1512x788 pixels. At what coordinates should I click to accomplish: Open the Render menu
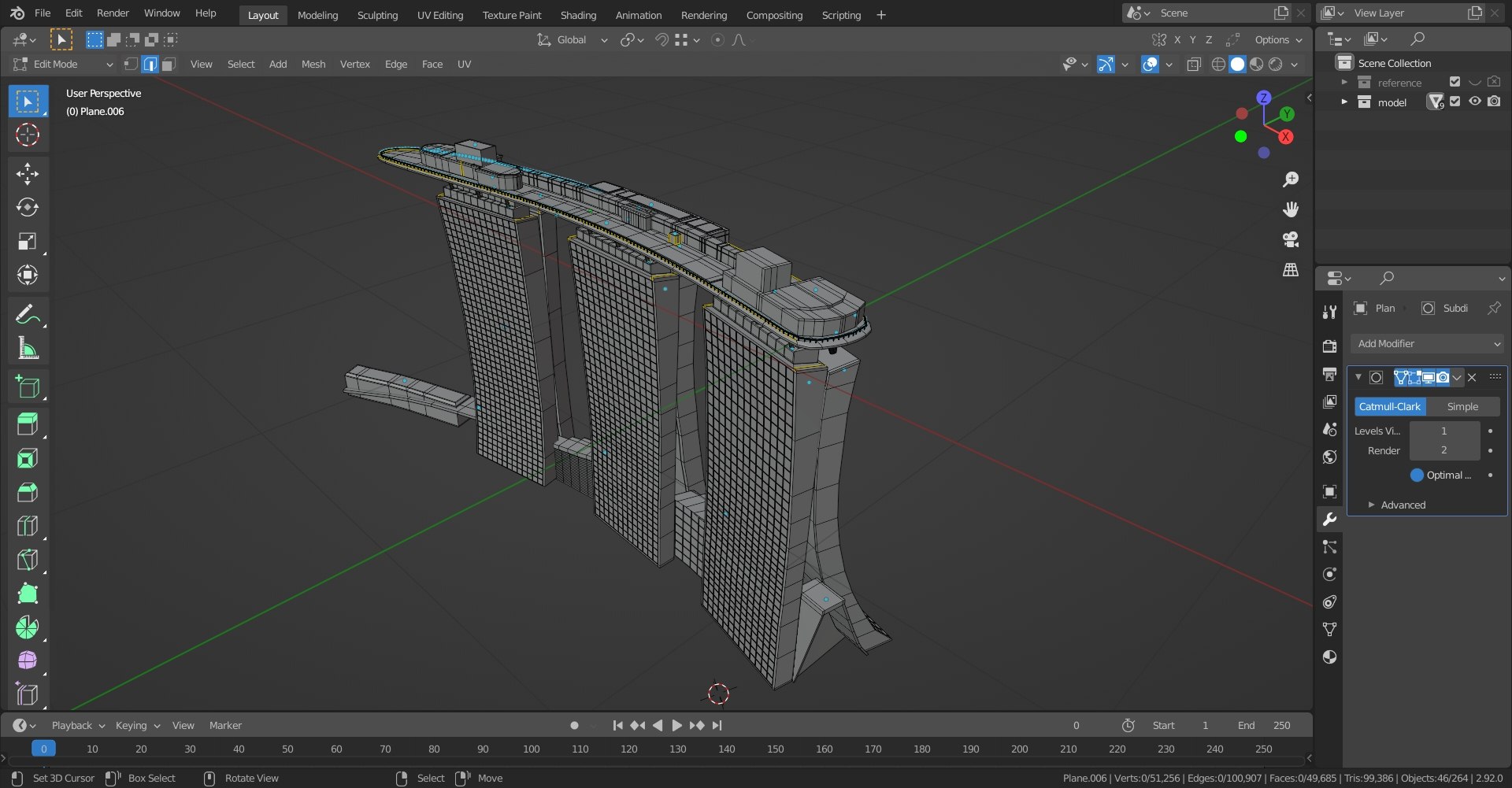click(x=113, y=13)
